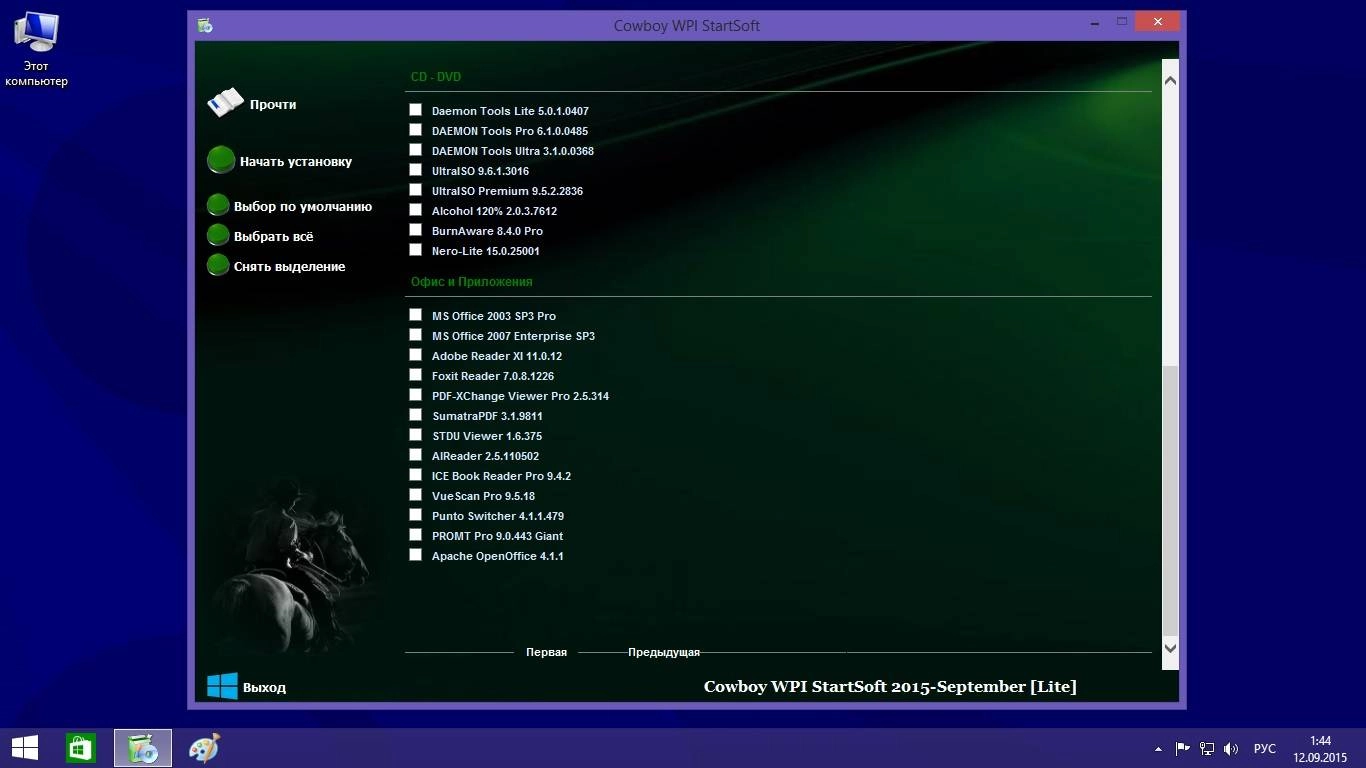Check Daemon Tools Lite 5.0.1.0407
1366x768 pixels.
[x=415, y=110]
